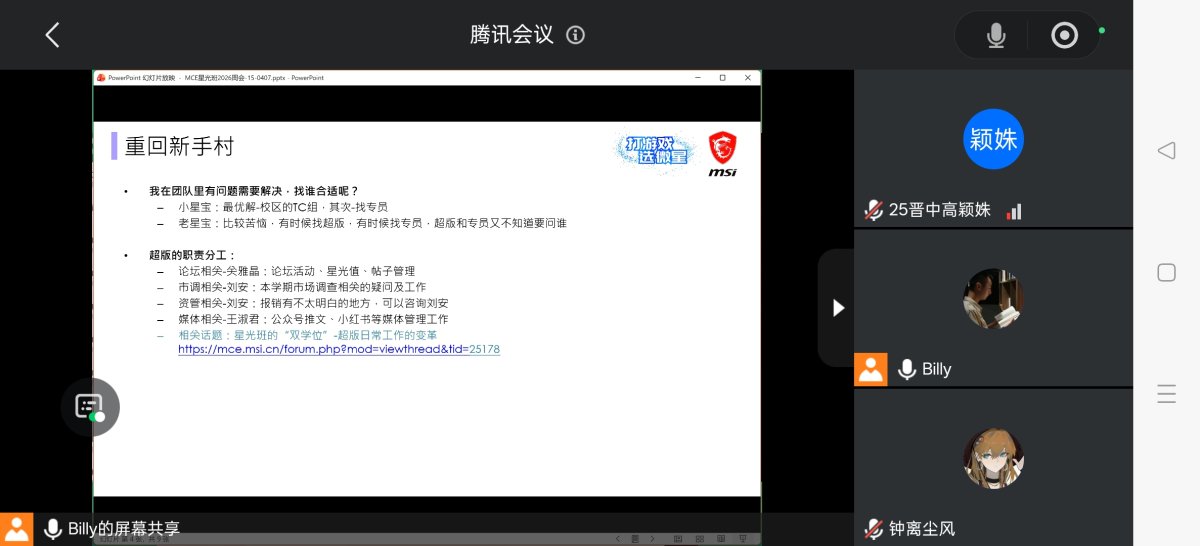Click the 腾讯会议 meeting title
Image resolution: width=1200 pixels, height=546 pixels.
[512, 35]
